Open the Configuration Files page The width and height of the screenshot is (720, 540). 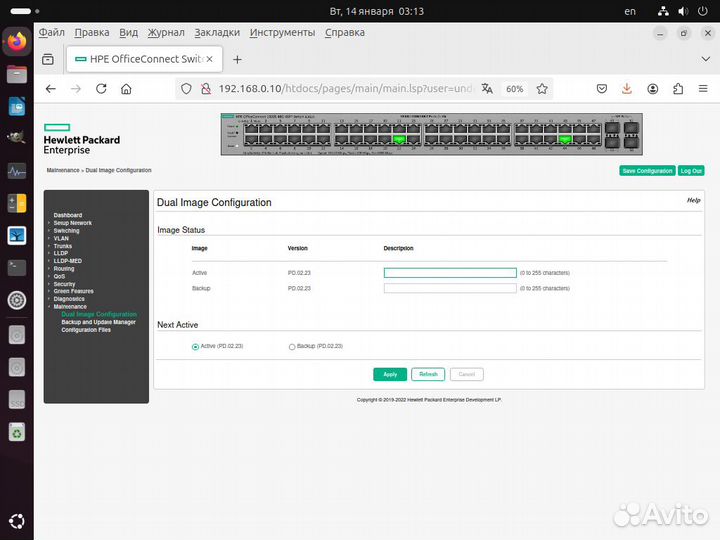86,330
